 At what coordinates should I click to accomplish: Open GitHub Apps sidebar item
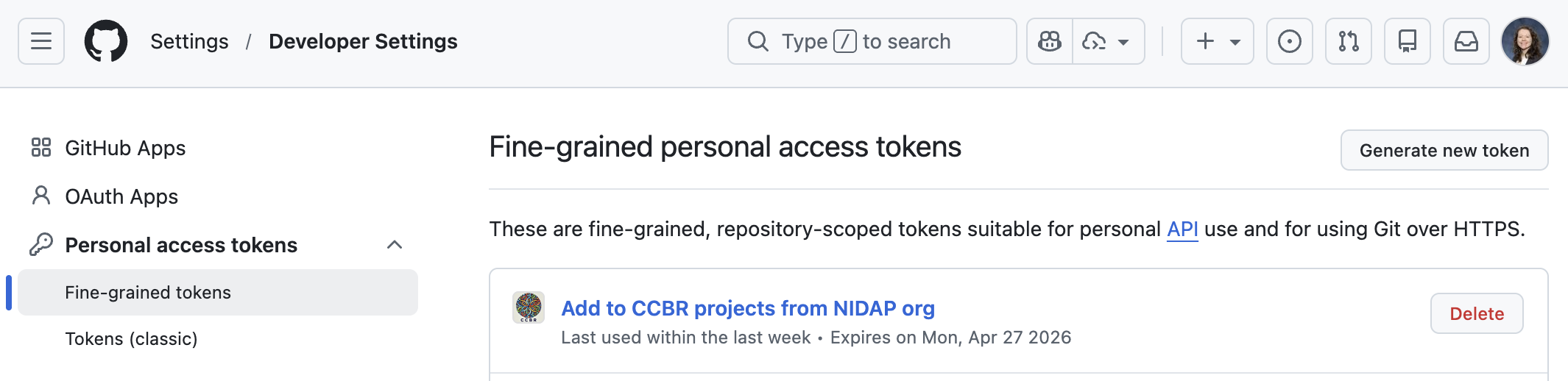coord(125,149)
